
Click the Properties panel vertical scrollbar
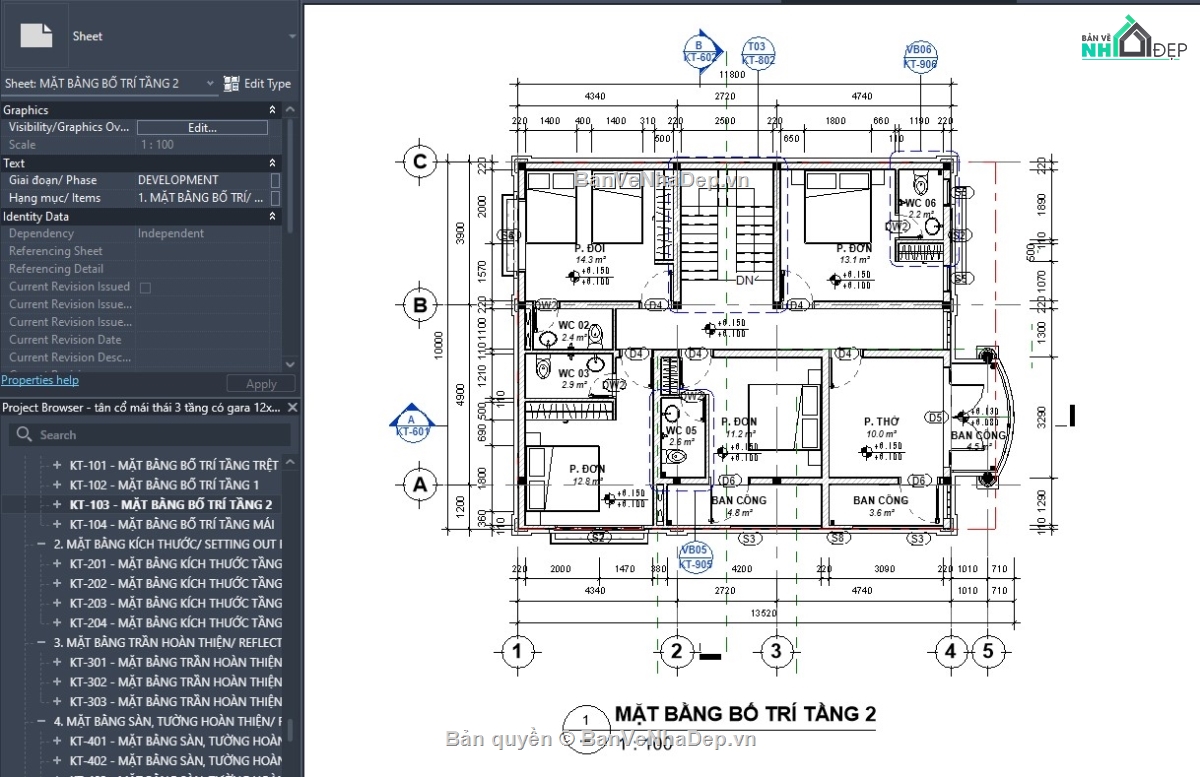[x=291, y=175]
